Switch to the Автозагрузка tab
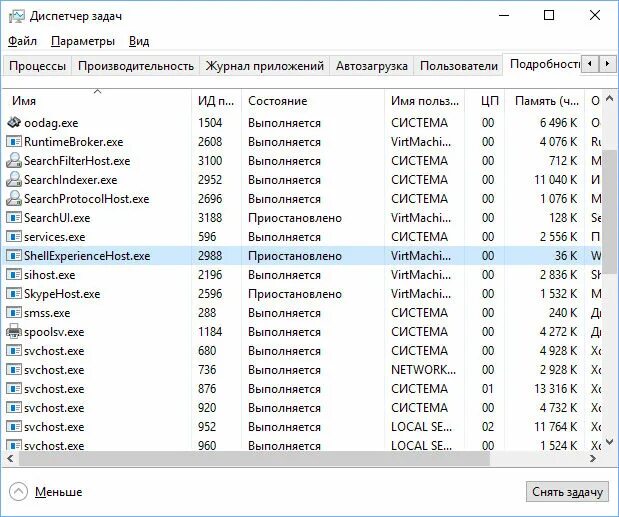This screenshot has height=517, width=619. click(371, 66)
